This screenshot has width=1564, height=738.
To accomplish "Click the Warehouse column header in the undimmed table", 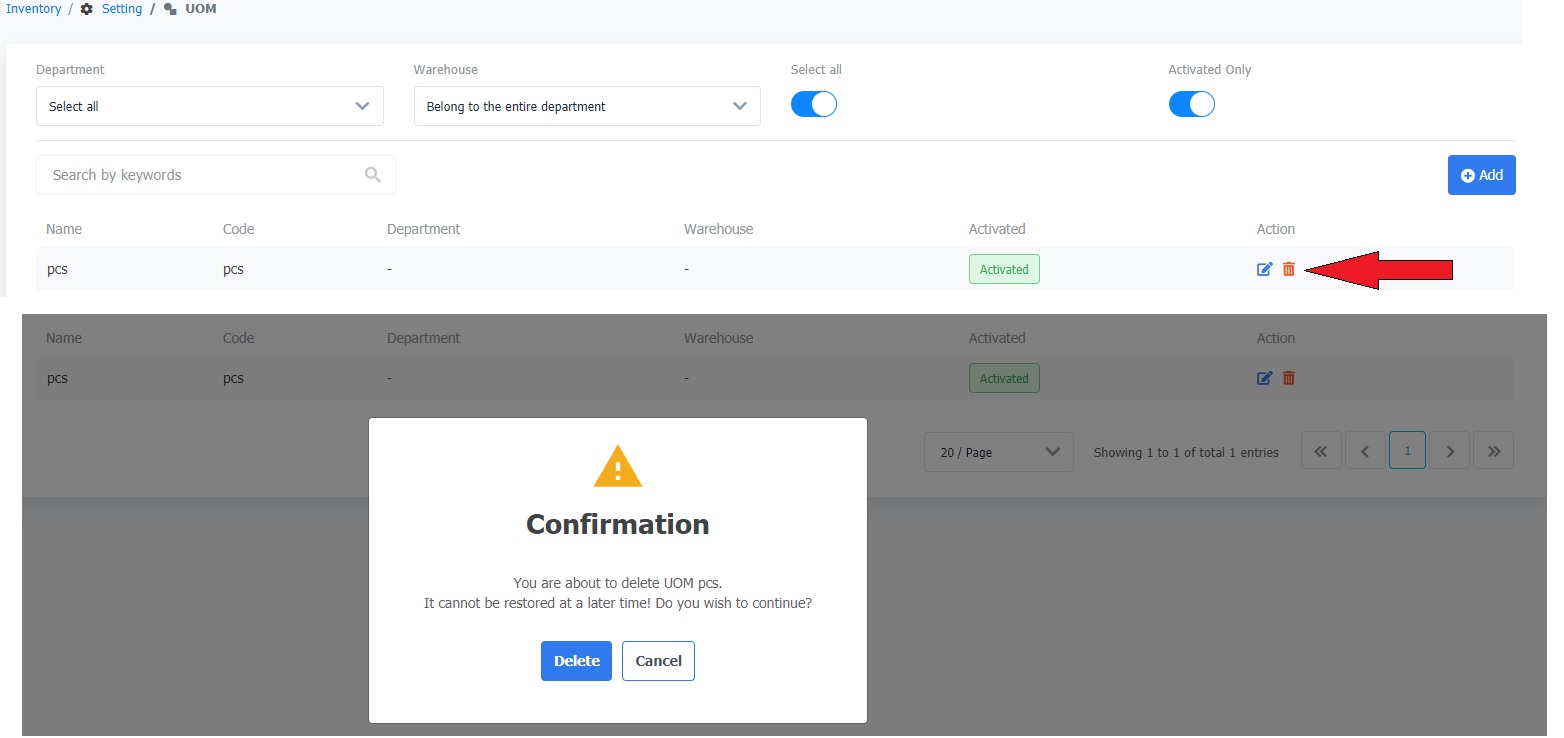I will point(718,229).
